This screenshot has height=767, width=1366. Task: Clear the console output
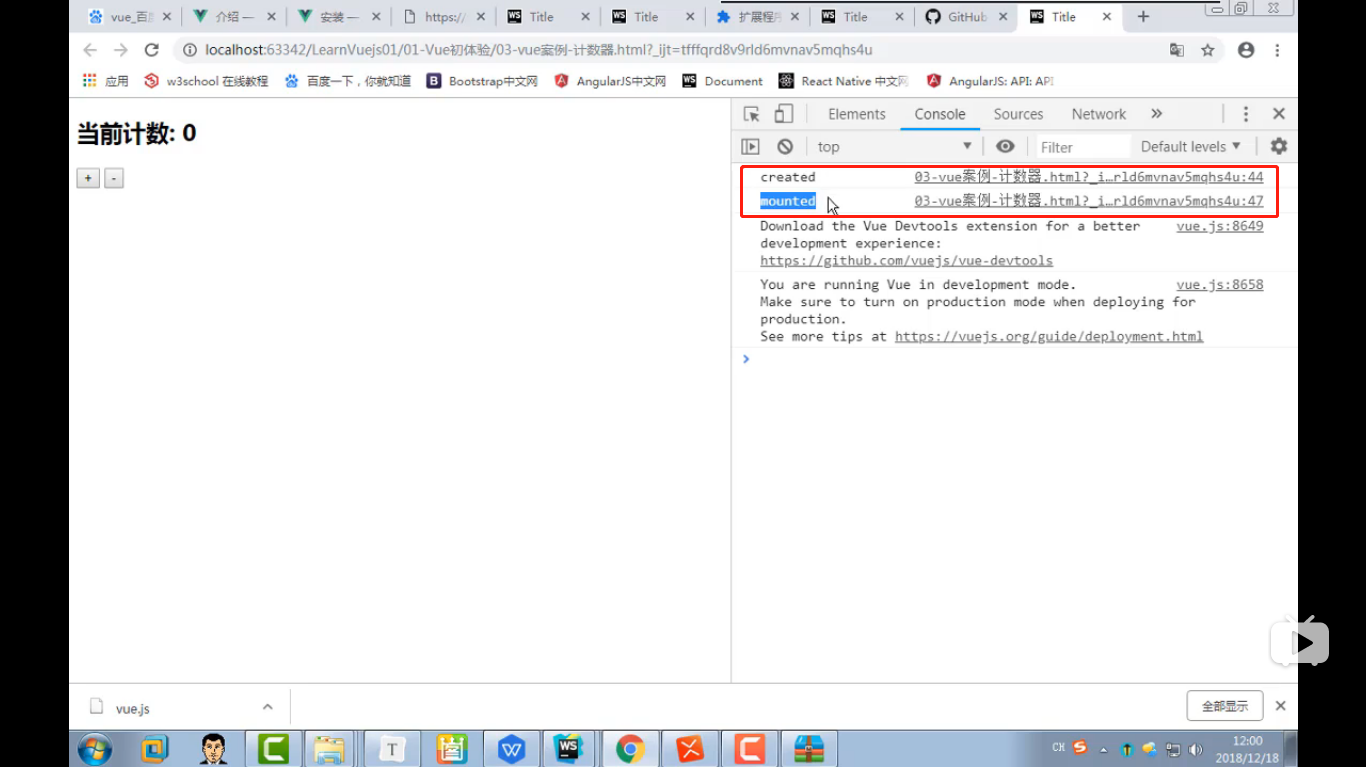click(x=785, y=146)
